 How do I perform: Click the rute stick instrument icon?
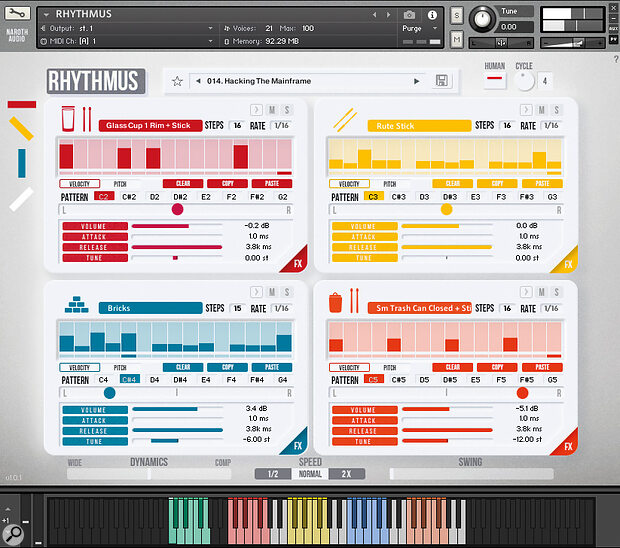pyautogui.click(x=345, y=120)
